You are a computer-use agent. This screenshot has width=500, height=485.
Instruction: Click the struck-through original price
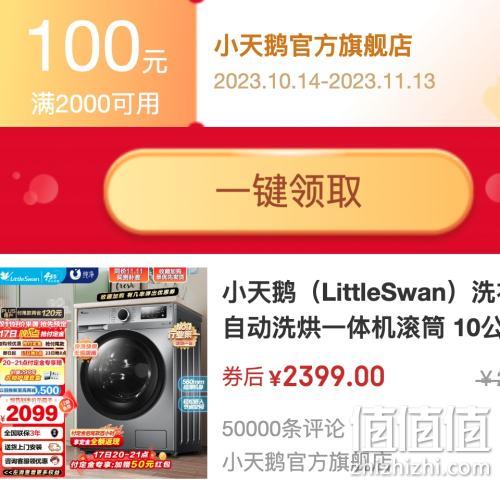pos(488,379)
